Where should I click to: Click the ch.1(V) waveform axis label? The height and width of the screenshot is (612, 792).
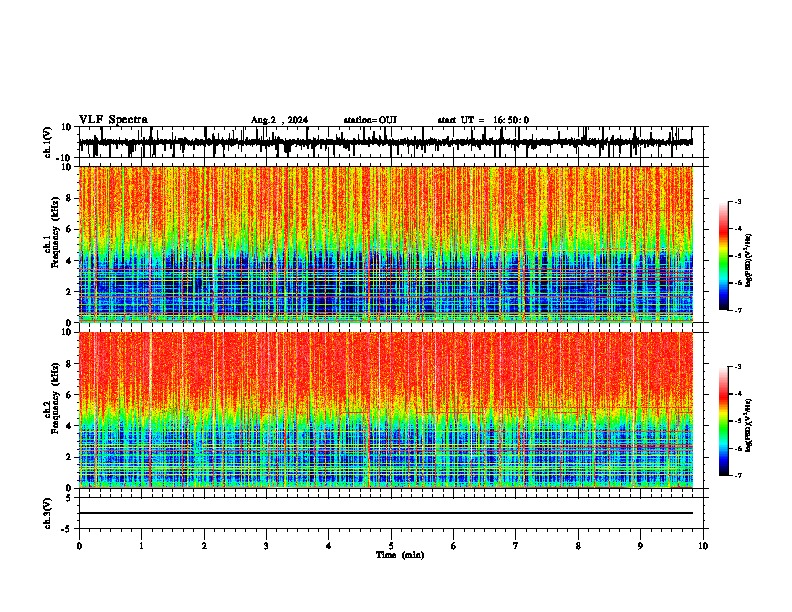[48, 142]
